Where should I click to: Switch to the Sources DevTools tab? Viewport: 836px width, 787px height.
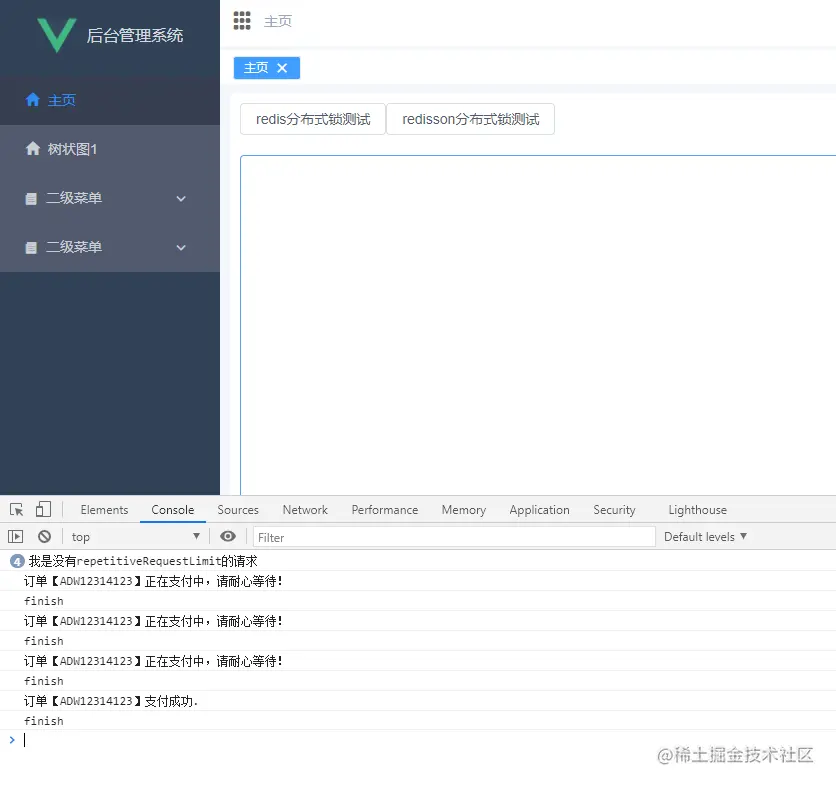(x=238, y=510)
